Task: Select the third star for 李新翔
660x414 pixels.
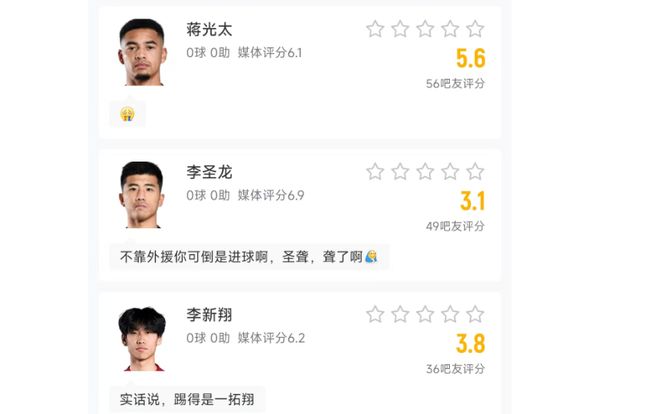Action: (x=425, y=314)
